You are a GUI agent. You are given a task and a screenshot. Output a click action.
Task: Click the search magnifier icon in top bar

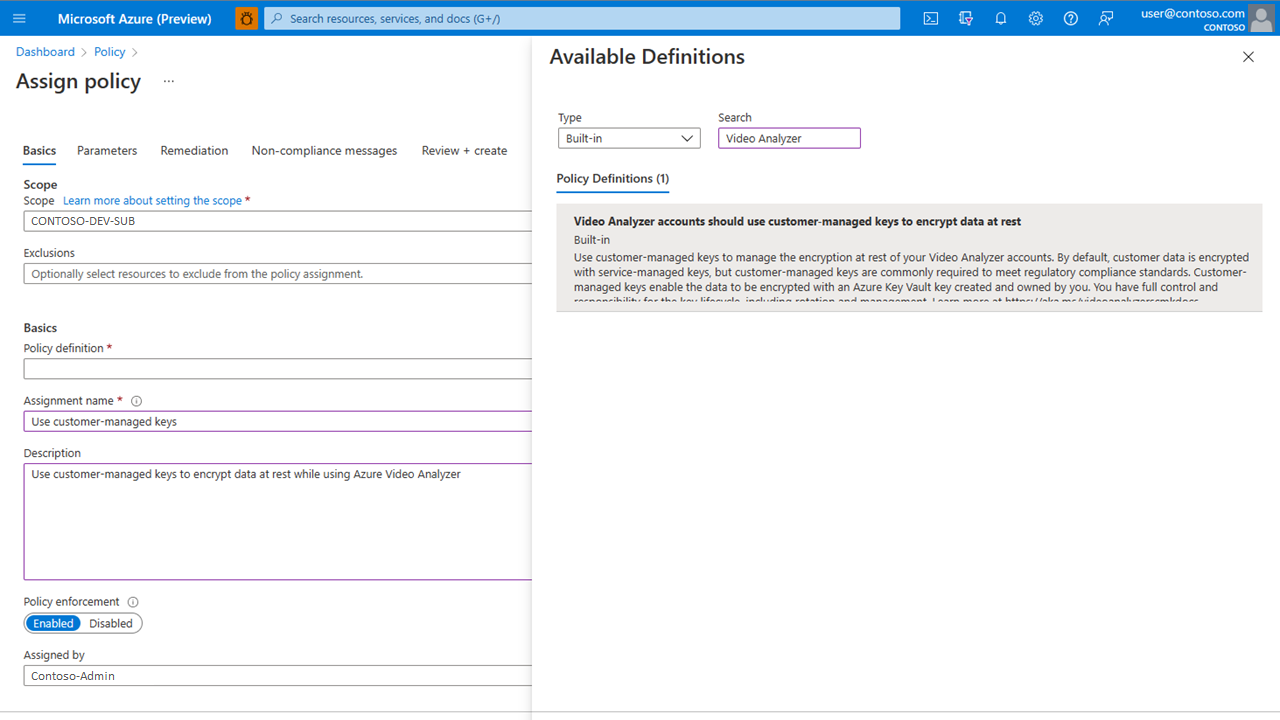pyautogui.click(x=277, y=18)
